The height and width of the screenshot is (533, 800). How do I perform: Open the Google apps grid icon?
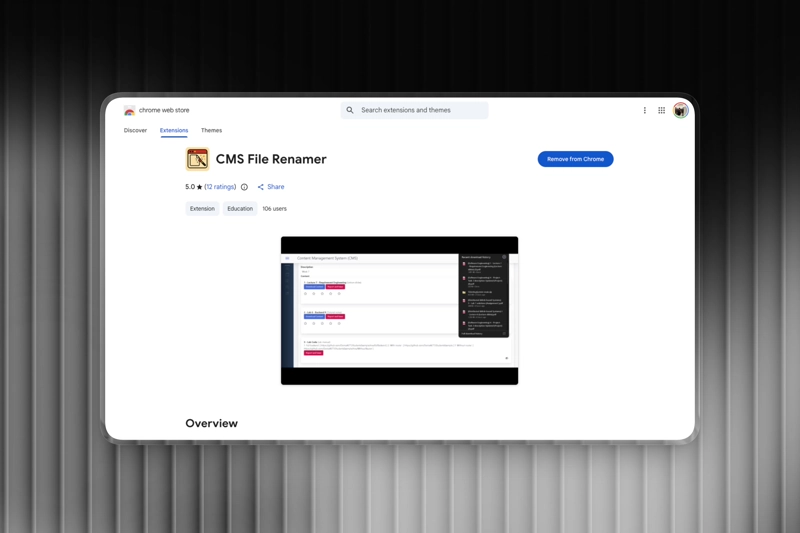[662, 110]
